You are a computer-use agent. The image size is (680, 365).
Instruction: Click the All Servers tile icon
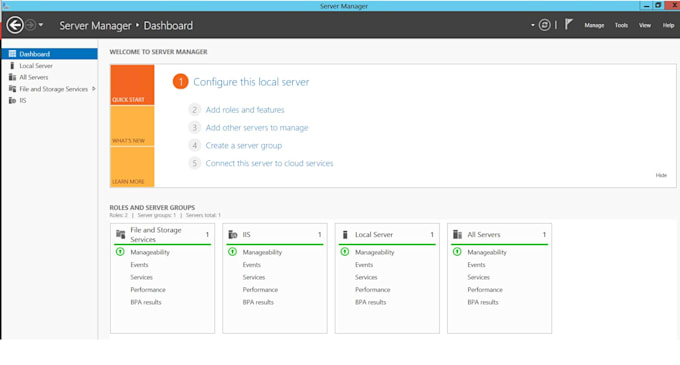[458, 235]
